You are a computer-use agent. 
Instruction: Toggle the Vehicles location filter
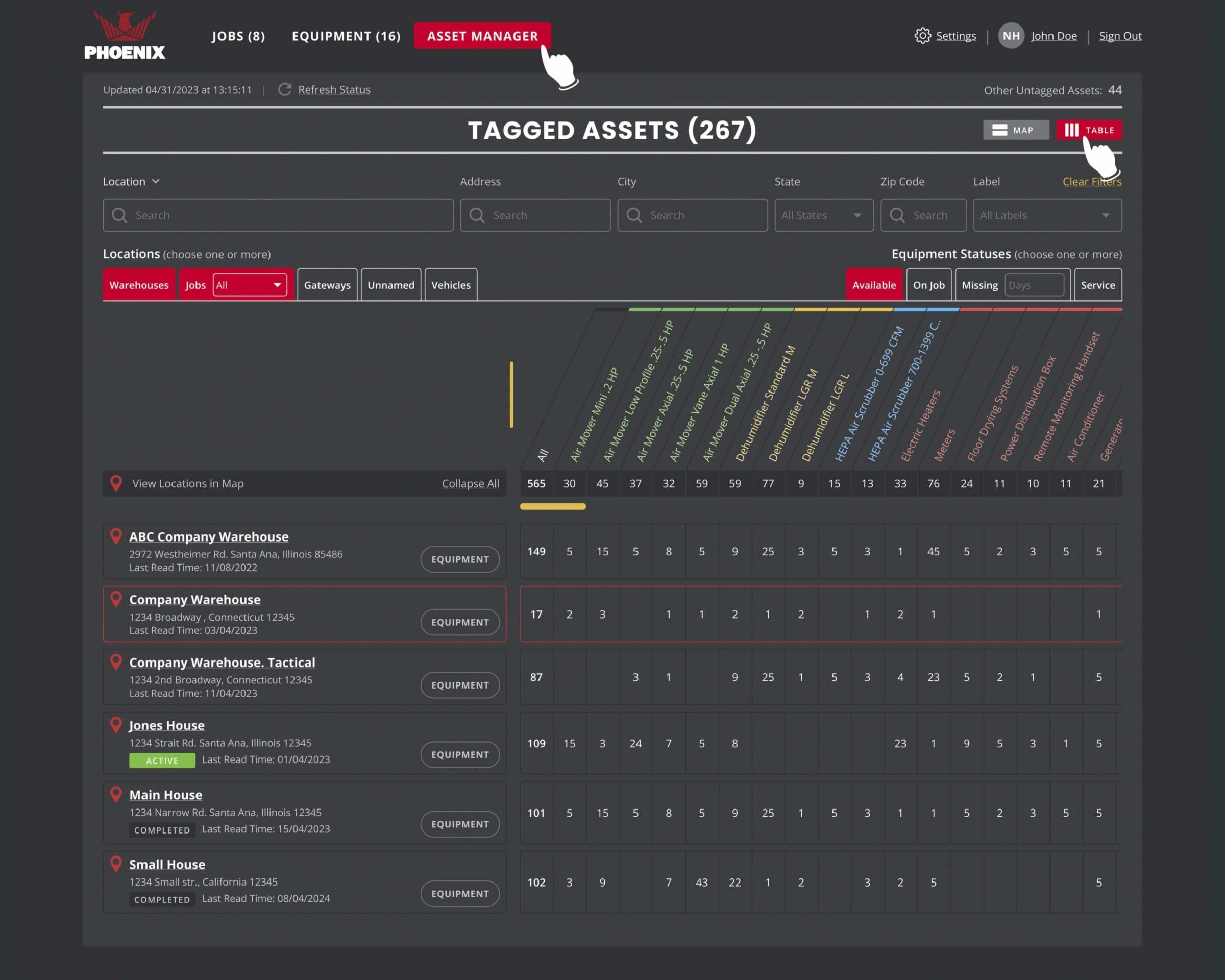[451, 285]
